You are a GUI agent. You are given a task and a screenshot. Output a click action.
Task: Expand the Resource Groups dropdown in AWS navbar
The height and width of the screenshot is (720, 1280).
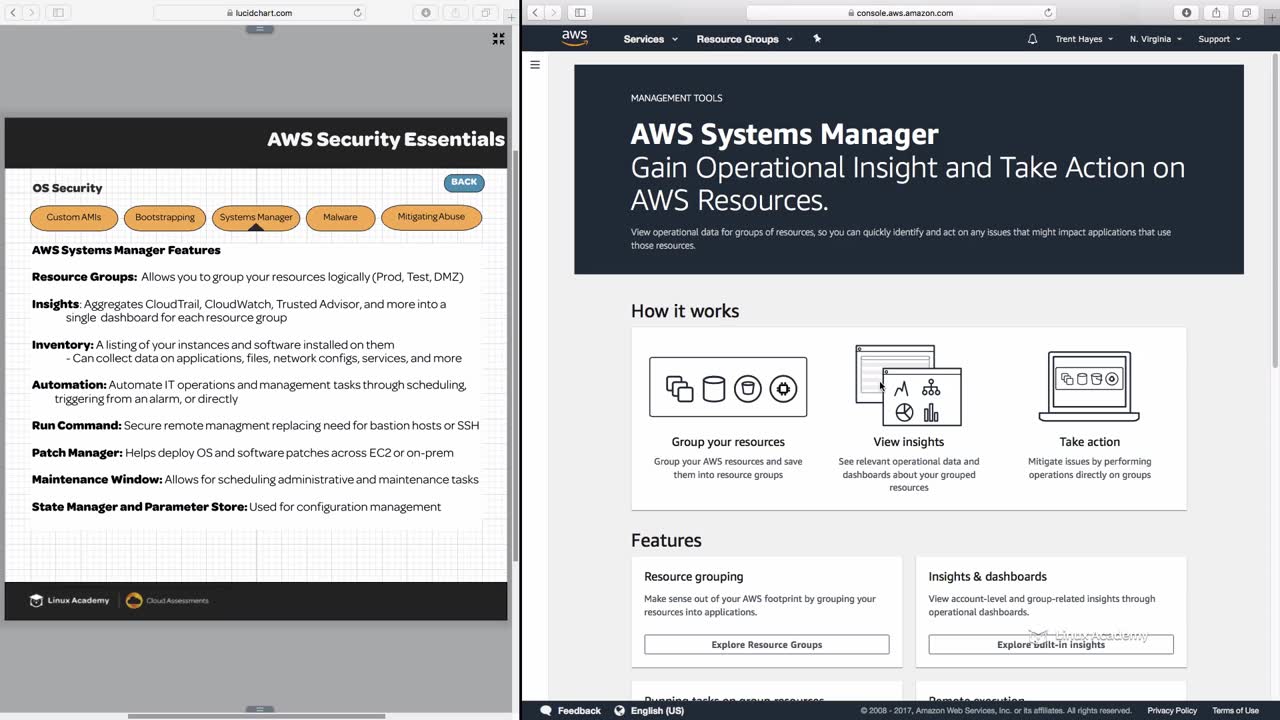(x=744, y=39)
